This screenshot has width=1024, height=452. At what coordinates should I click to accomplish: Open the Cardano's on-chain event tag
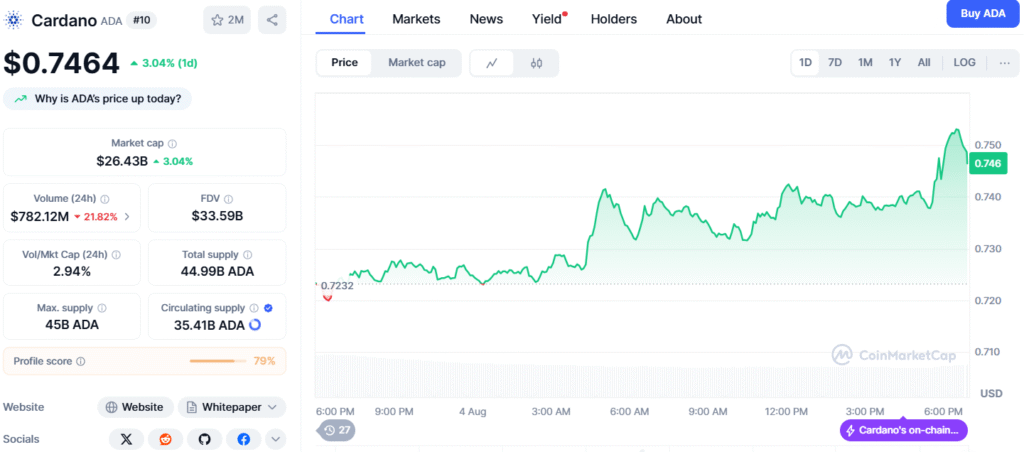(x=903, y=430)
